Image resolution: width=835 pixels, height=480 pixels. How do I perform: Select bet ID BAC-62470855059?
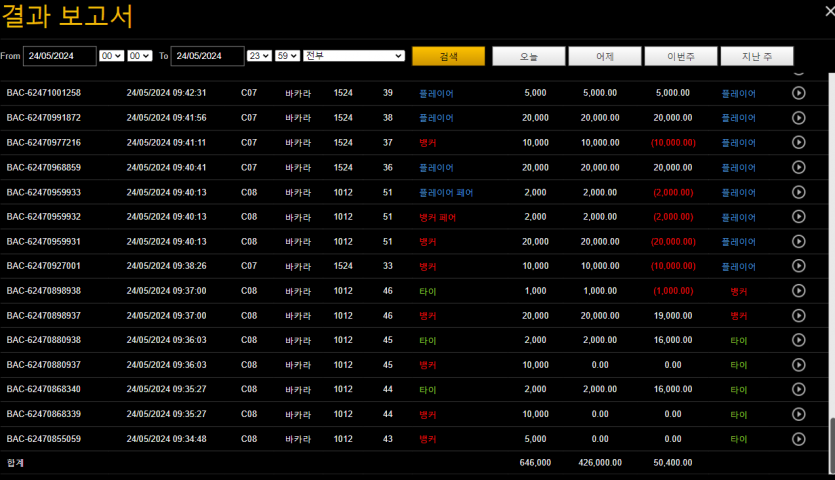pyautogui.click(x=44, y=439)
